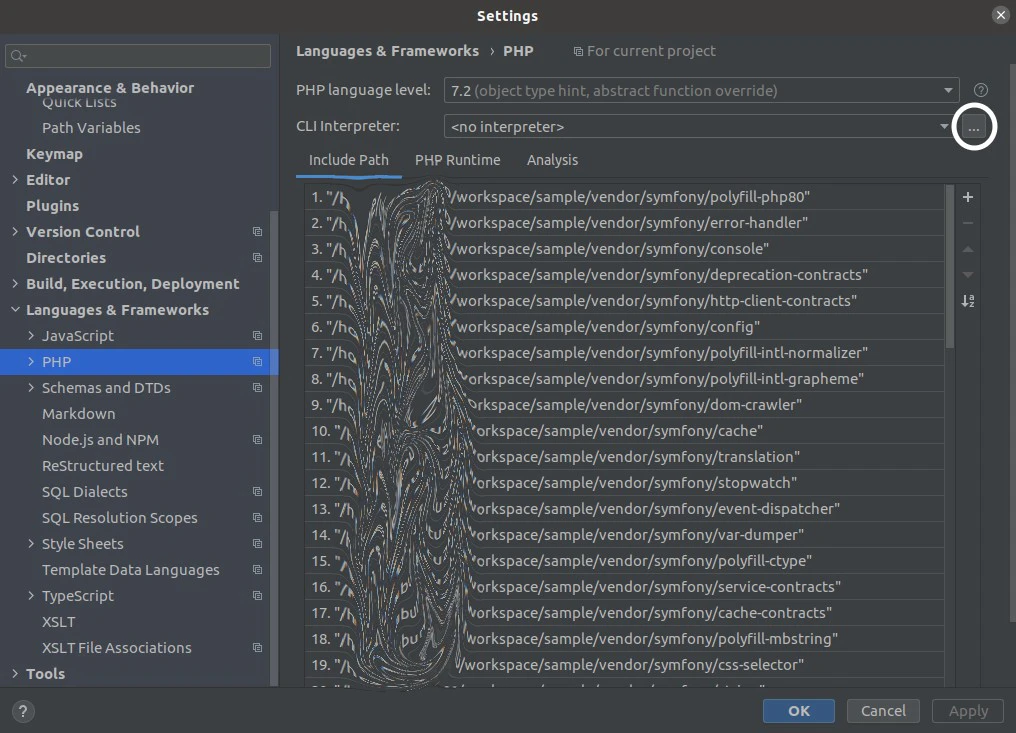Select include path ending in css-selector
1016x733 pixels.
[624, 665]
